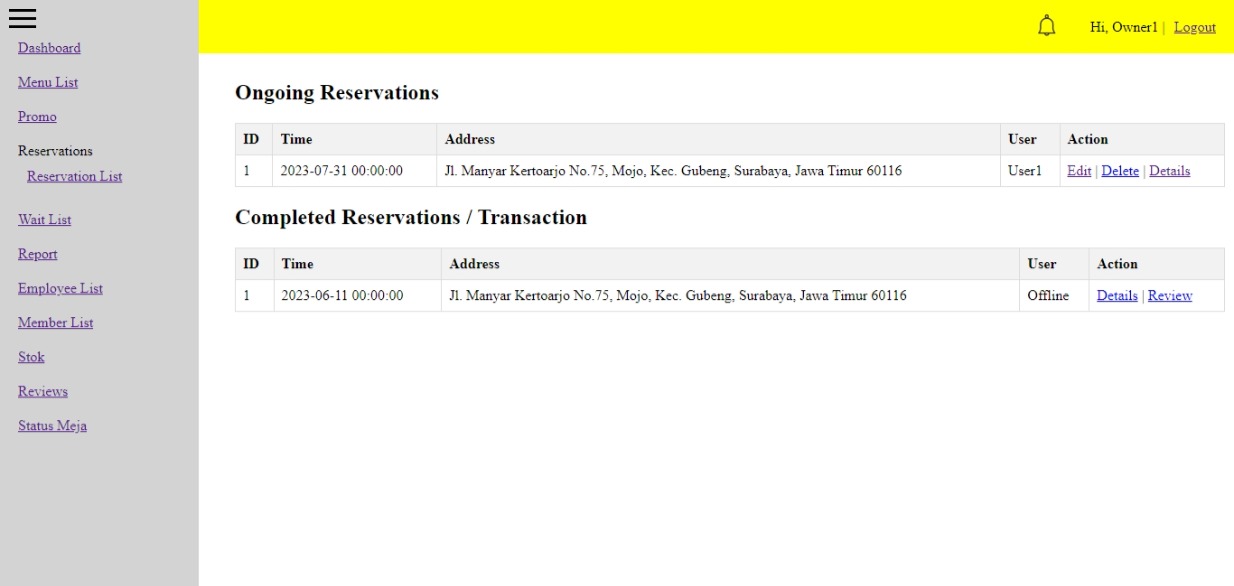This screenshot has height=586, width=1234.
Task: Open Review for completed reservation
Action: [1170, 296]
